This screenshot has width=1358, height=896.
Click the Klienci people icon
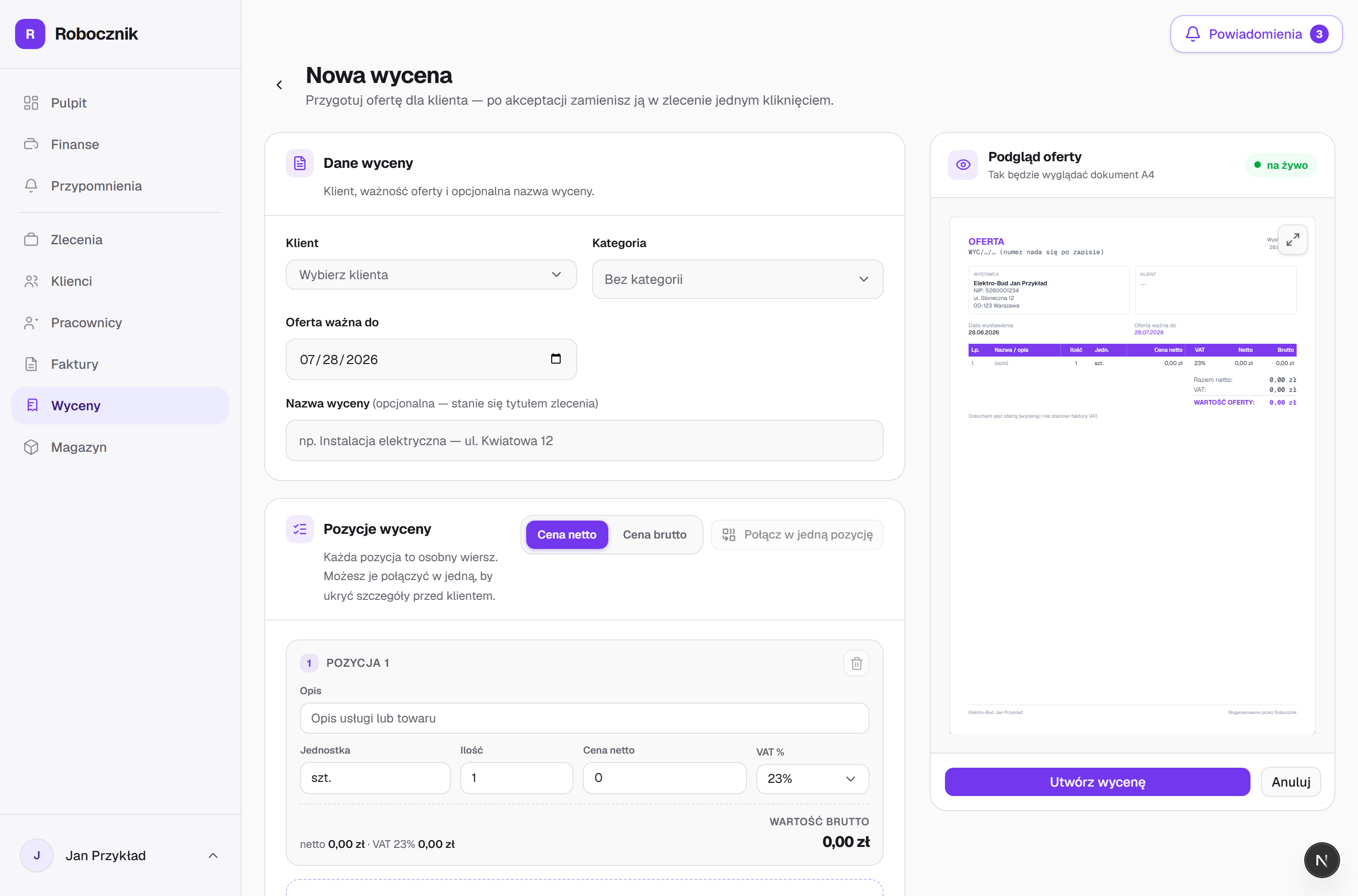[x=31, y=281]
